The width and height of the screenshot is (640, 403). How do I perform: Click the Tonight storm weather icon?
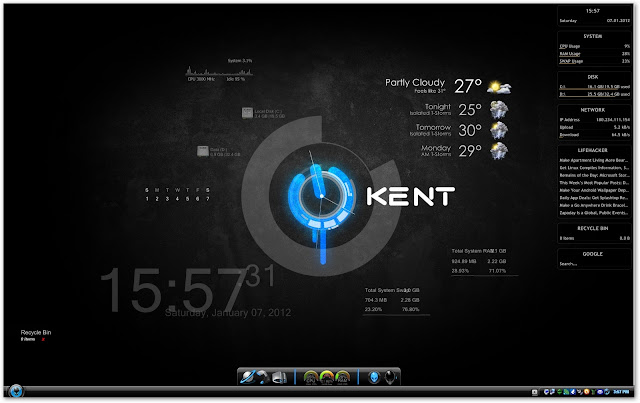[x=499, y=109]
